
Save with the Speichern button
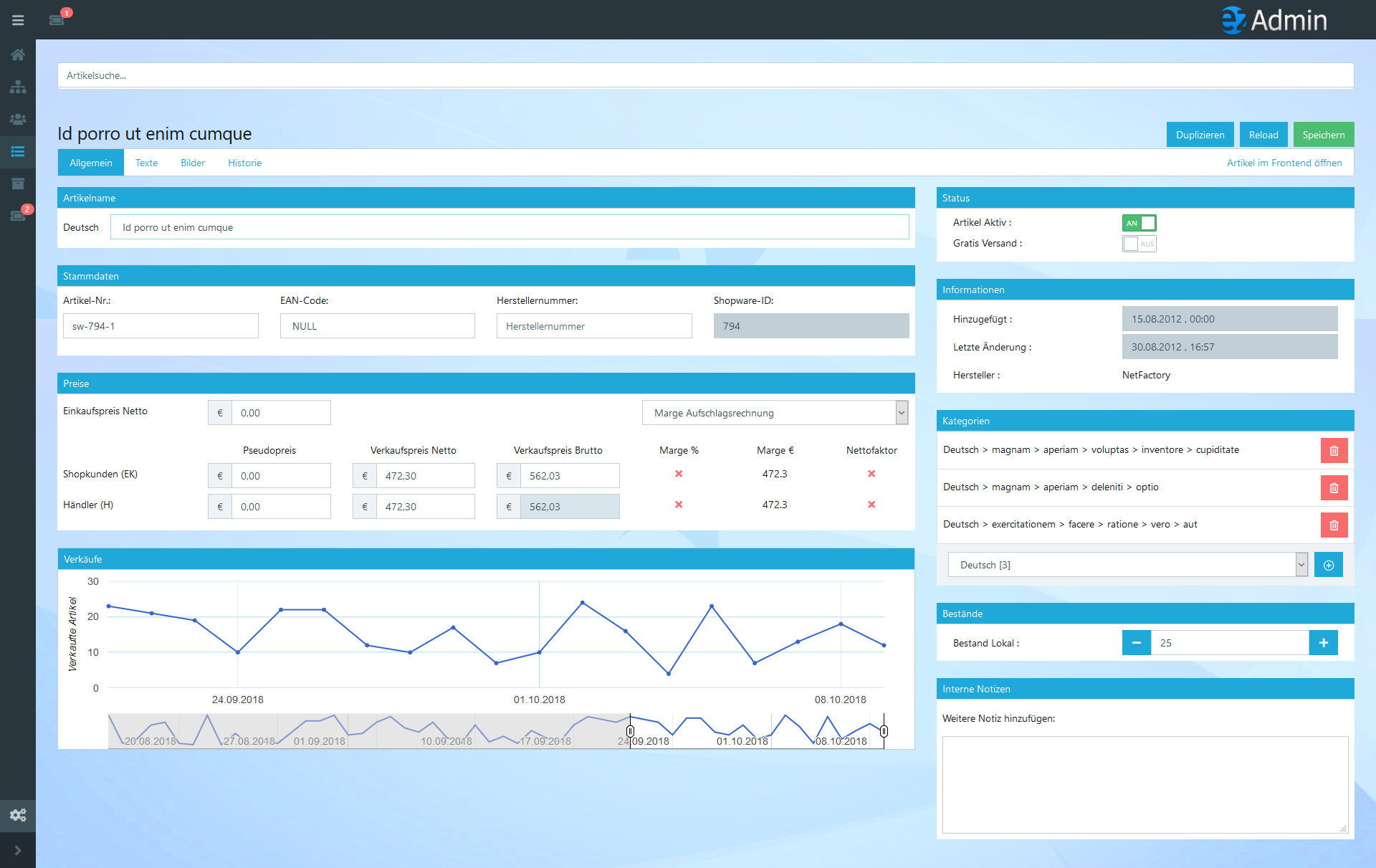click(1323, 135)
